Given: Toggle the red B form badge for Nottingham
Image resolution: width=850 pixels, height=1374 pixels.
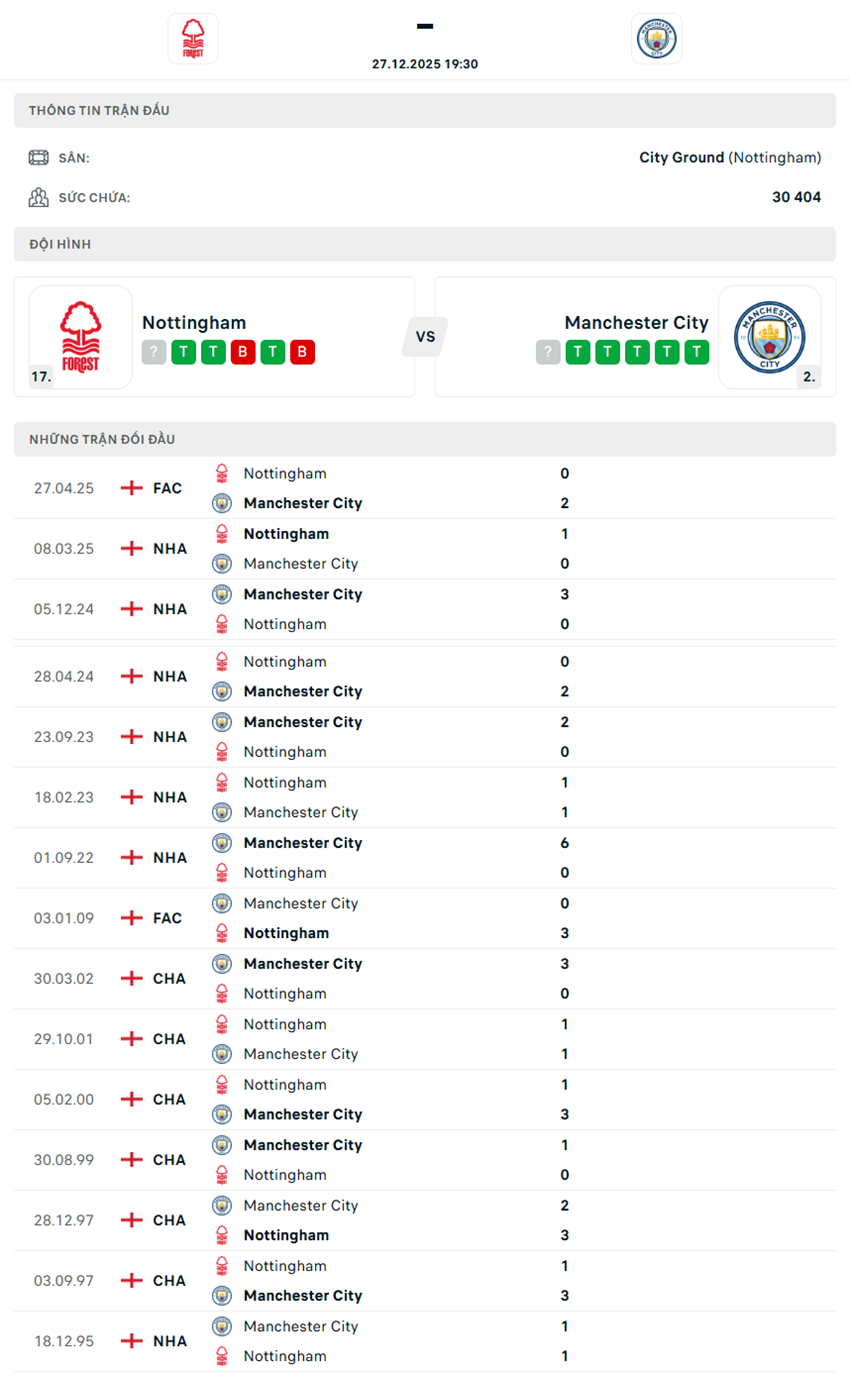Looking at the screenshot, I should [242, 352].
